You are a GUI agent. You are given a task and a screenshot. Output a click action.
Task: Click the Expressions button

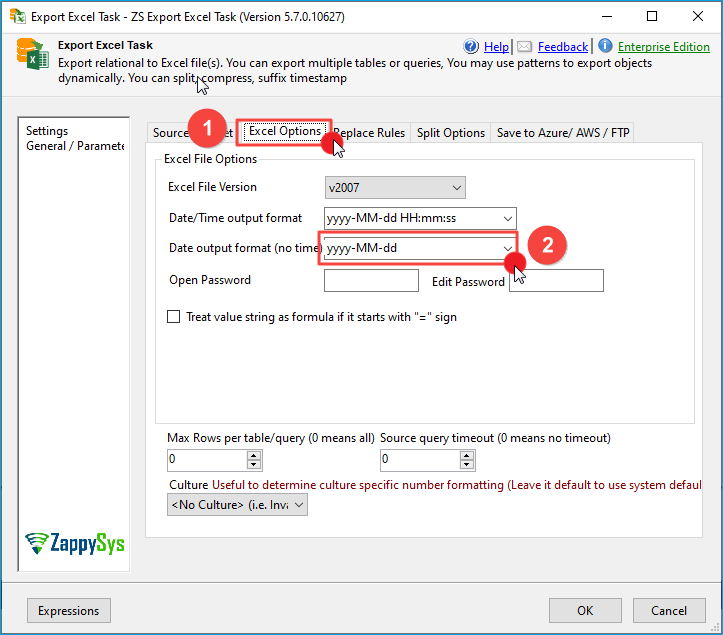(69, 610)
